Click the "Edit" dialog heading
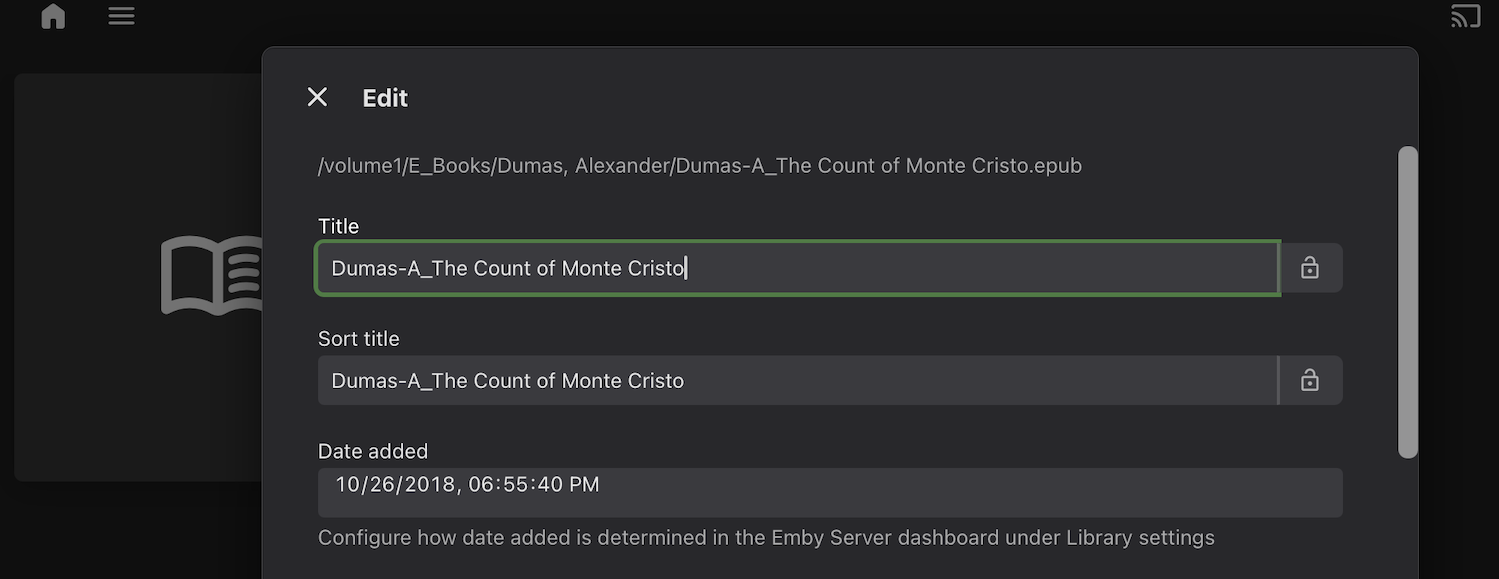1499x579 pixels. (385, 98)
